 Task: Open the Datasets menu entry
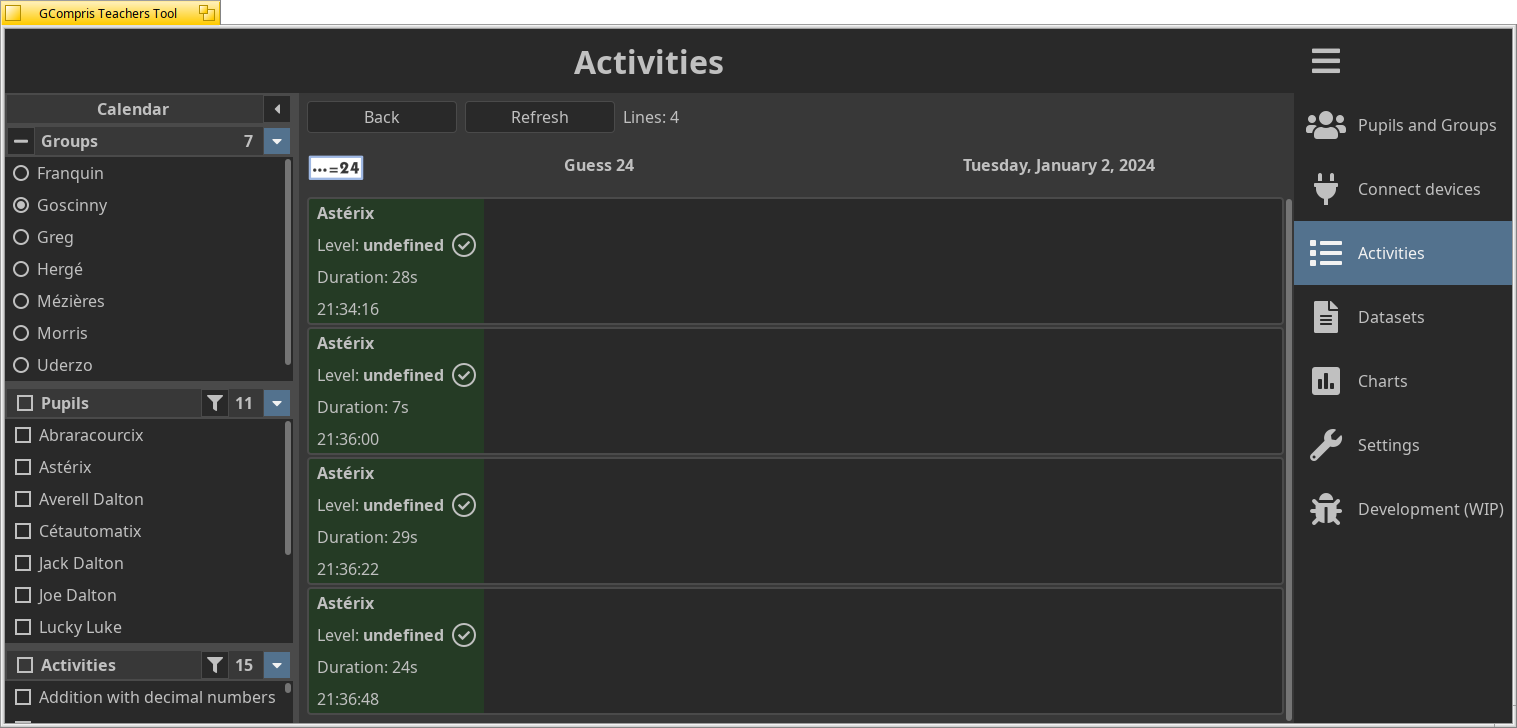tap(1390, 317)
